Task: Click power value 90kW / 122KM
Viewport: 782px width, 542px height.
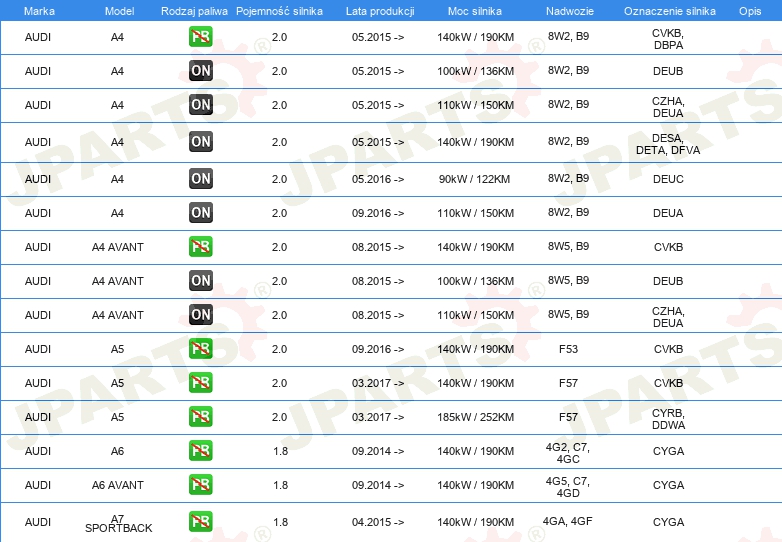Action: coord(474,179)
